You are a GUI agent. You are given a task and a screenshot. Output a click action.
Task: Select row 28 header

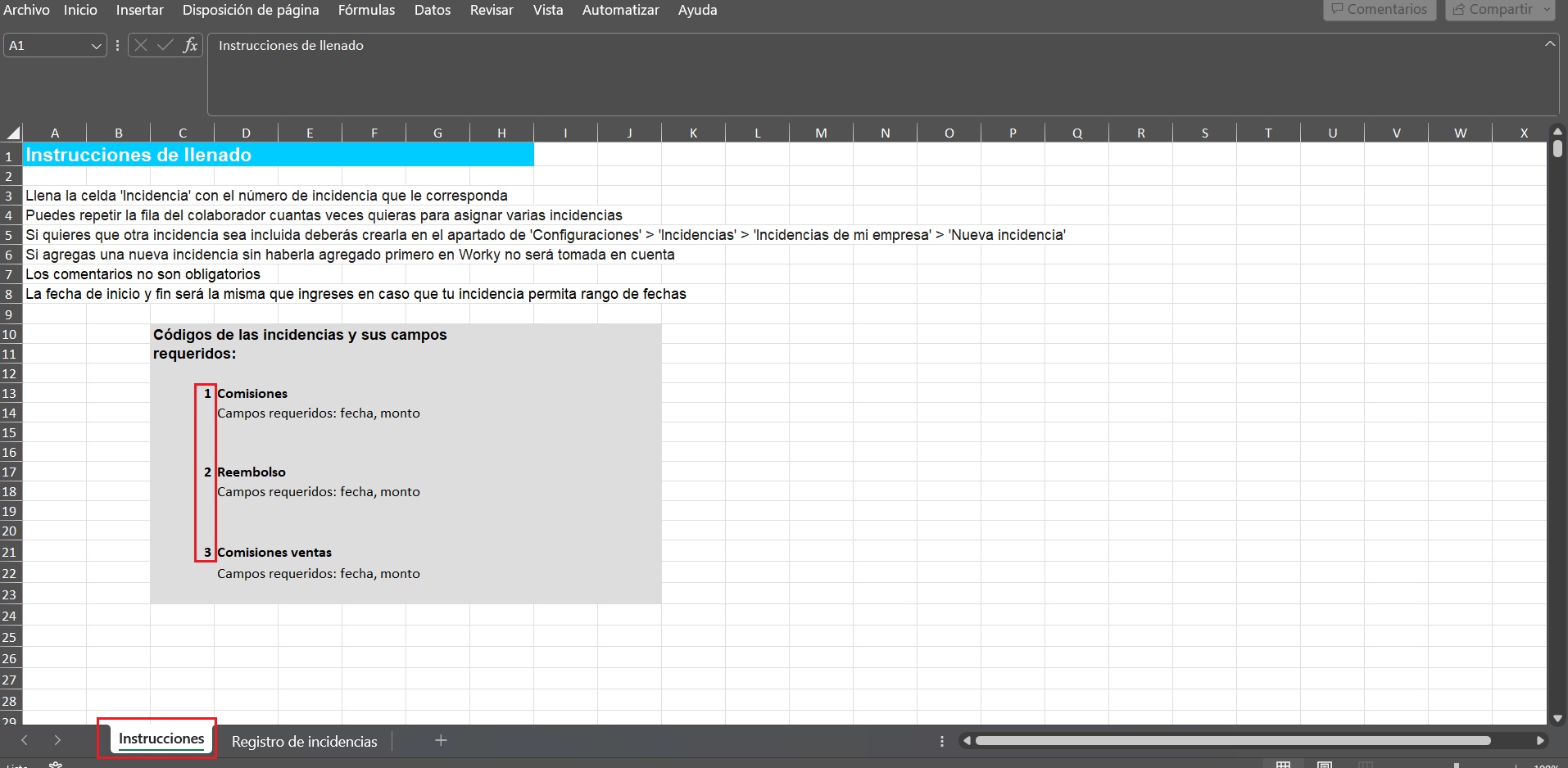[x=10, y=701]
